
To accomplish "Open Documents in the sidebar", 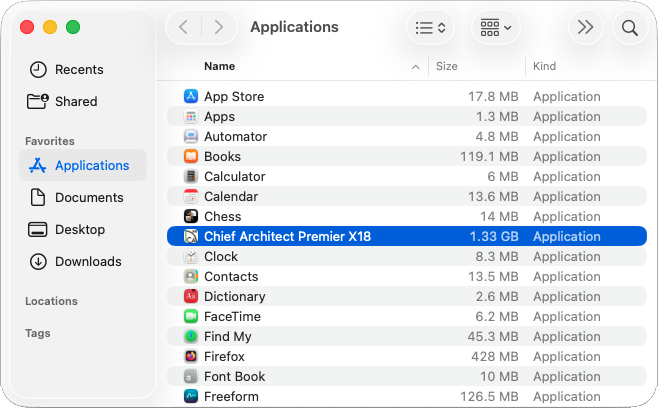I will pyautogui.click(x=76, y=197).
